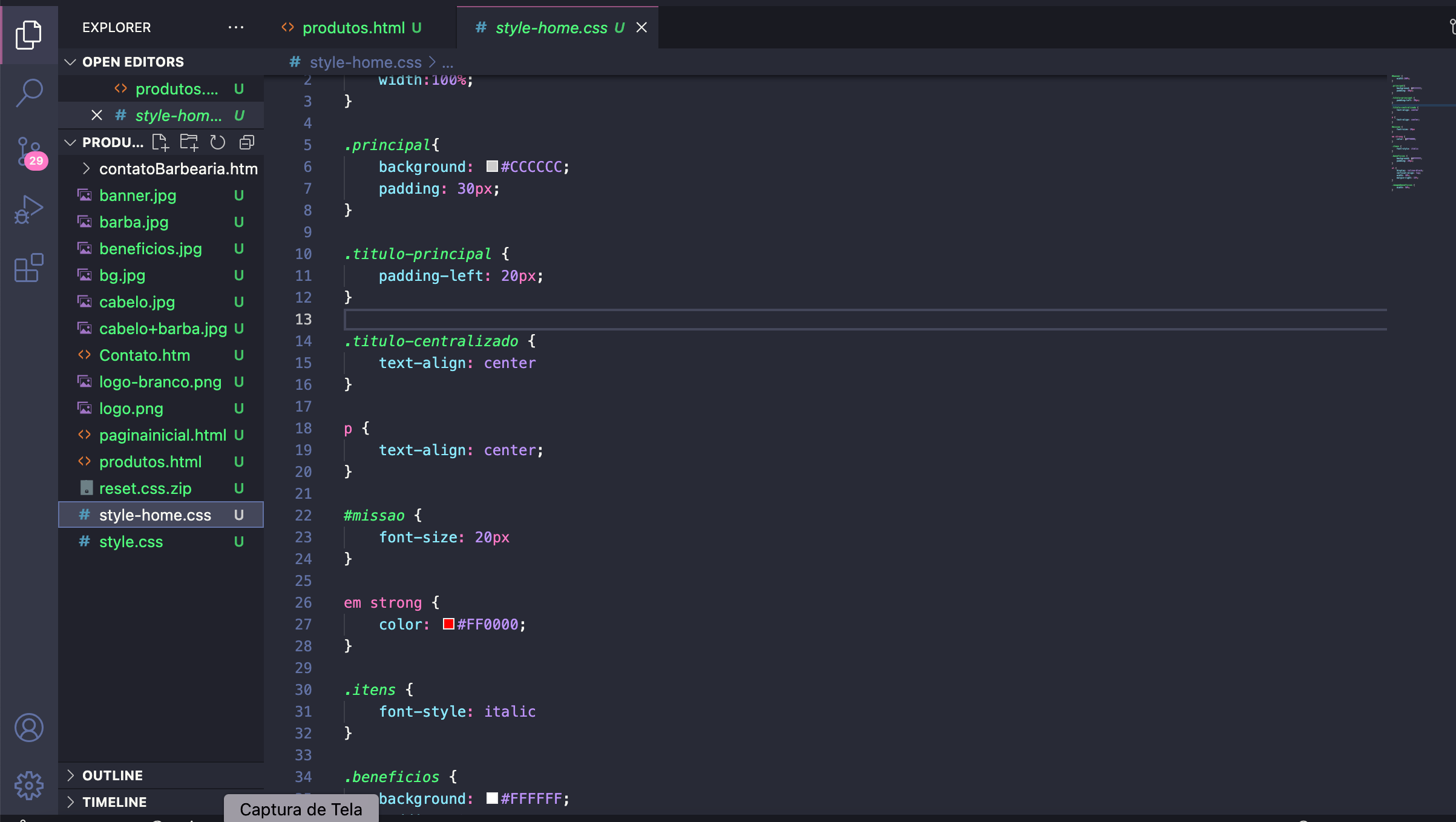The image size is (1456, 822).
Task: Open logo.png file
Action: (x=161, y=409)
